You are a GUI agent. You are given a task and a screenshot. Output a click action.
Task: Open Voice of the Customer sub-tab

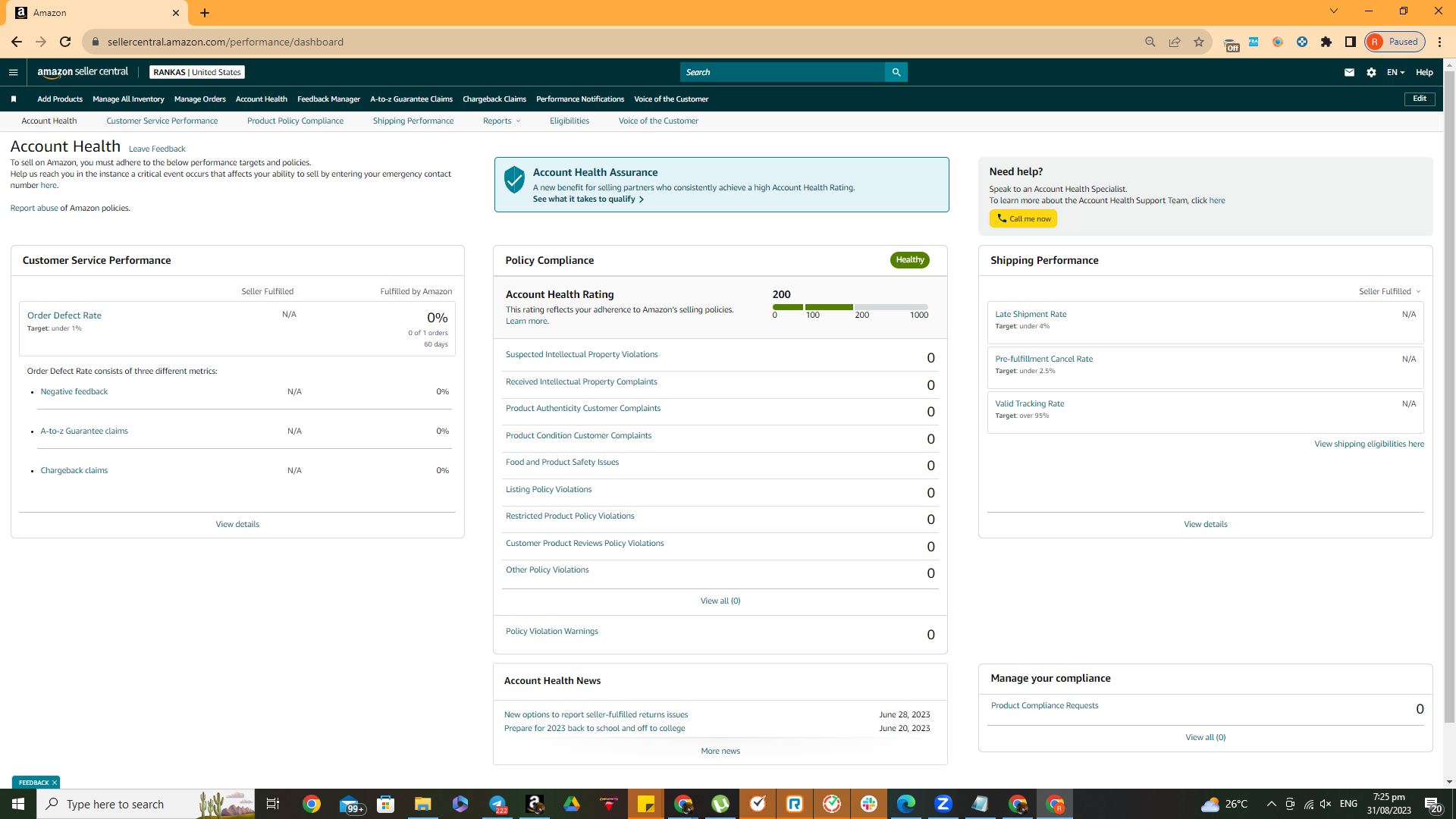[x=658, y=121]
